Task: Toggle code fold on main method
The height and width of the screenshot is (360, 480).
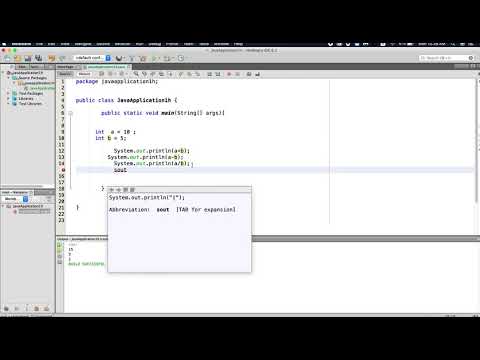Action: pos(70,113)
